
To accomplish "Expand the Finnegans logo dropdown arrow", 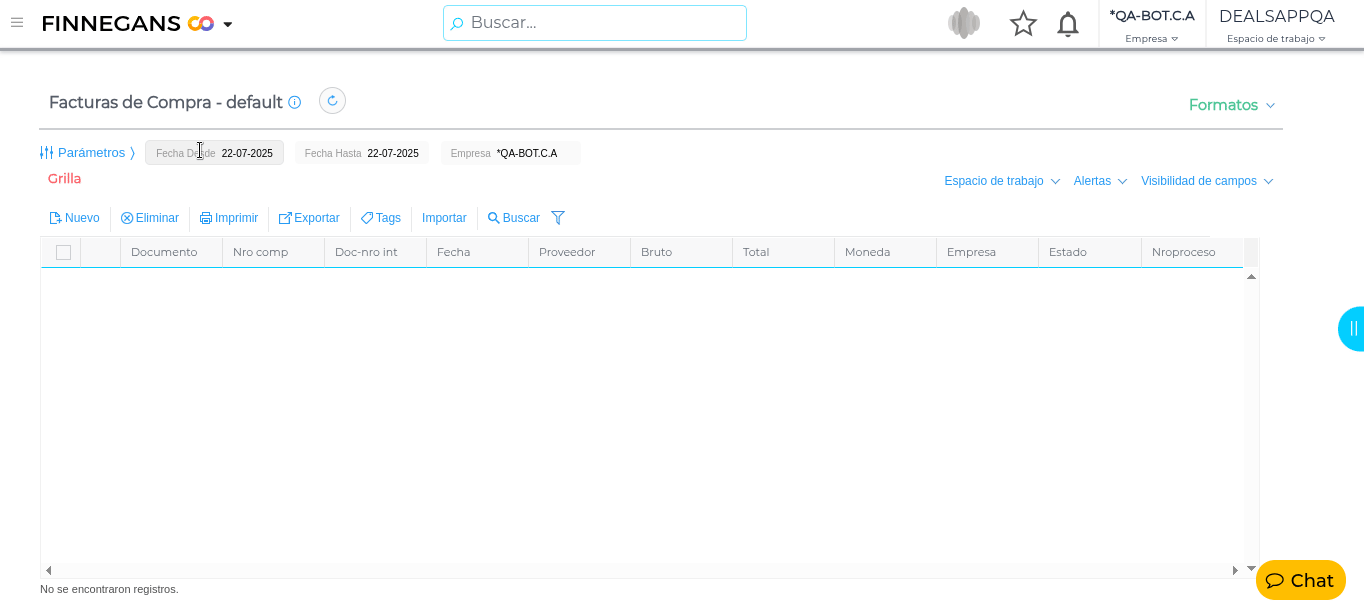I will pos(228,24).
